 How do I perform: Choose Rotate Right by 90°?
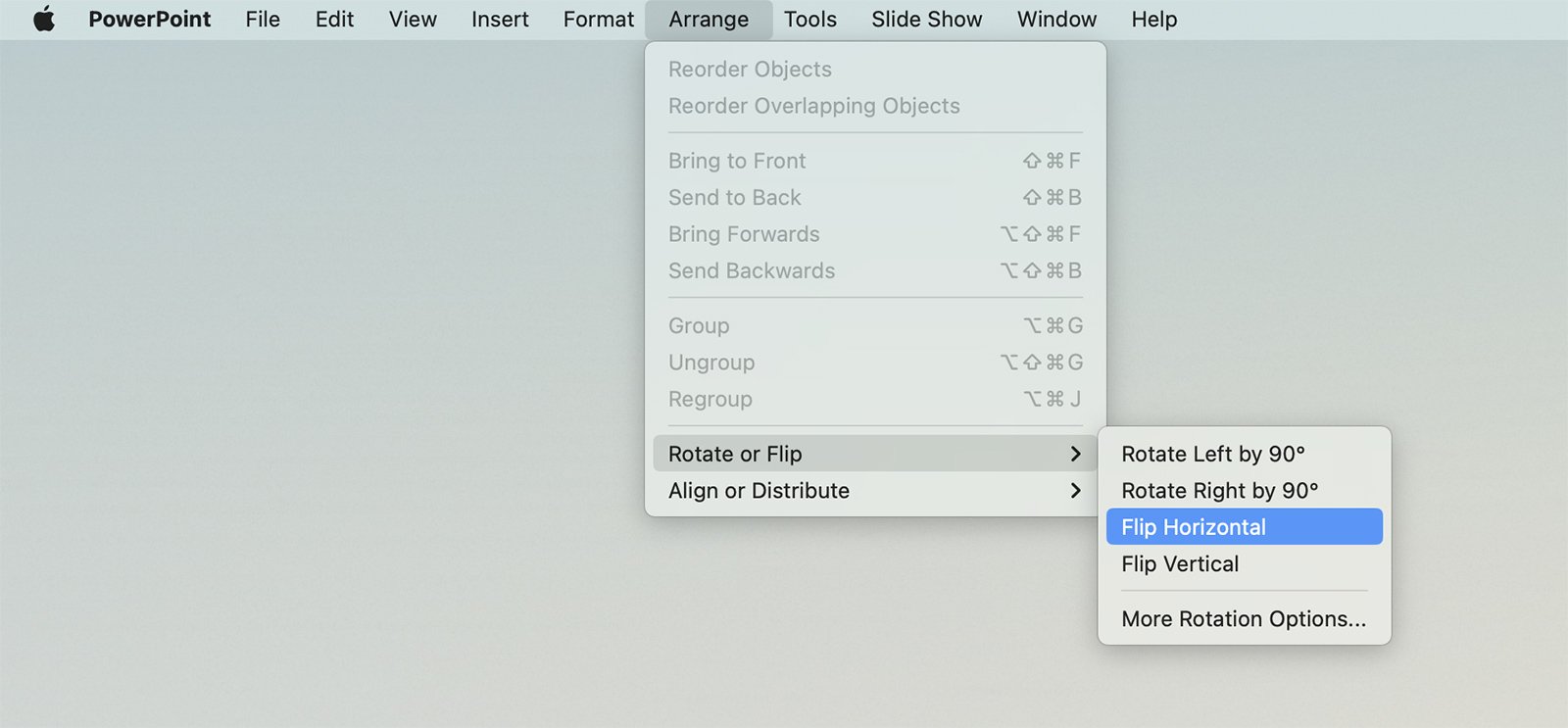pyautogui.click(x=1220, y=491)
